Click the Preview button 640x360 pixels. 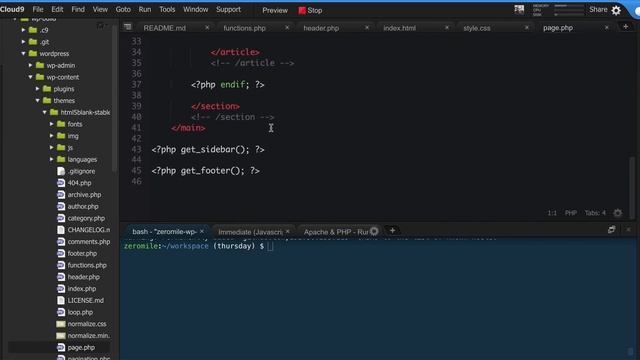275,10
